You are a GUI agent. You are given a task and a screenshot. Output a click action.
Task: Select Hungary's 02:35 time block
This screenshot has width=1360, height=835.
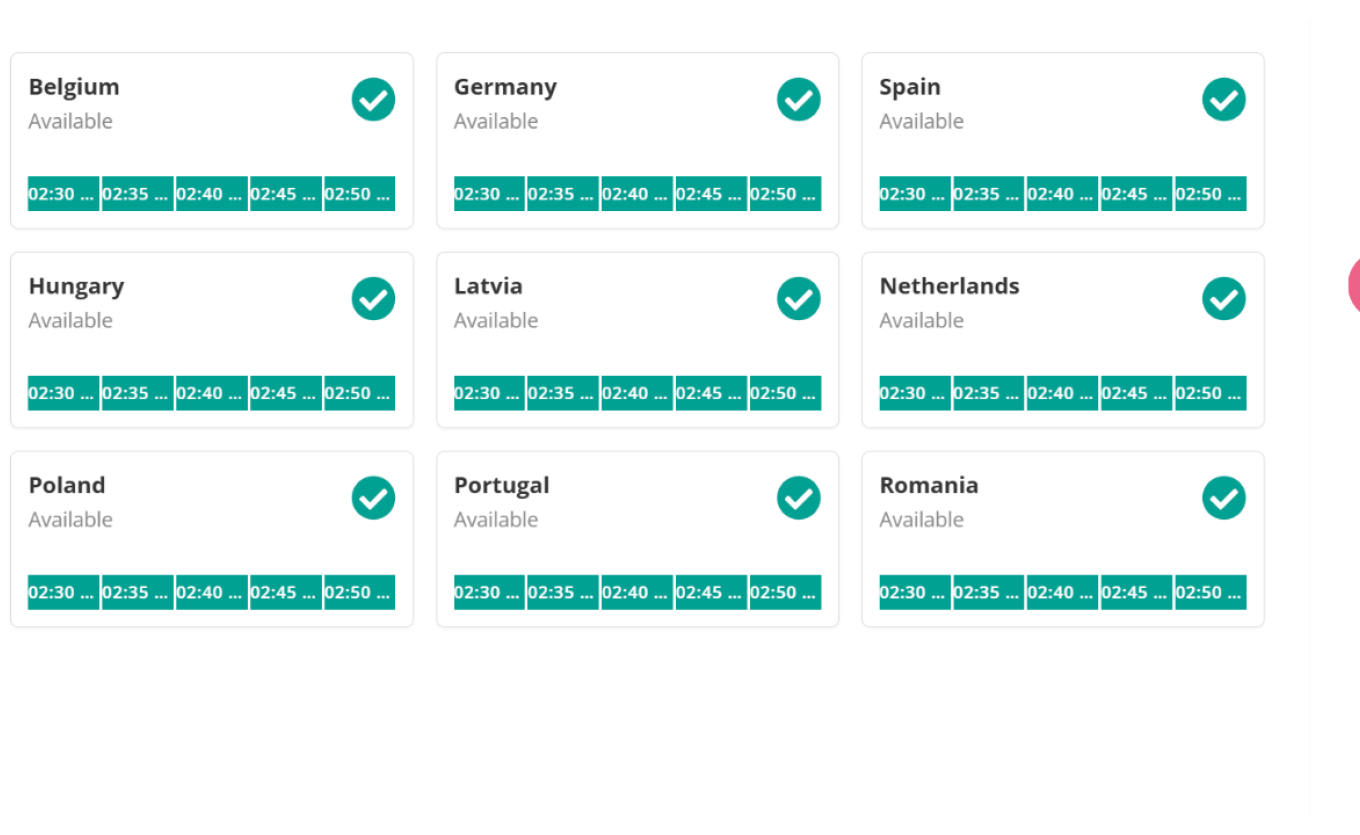click(137, 393)
